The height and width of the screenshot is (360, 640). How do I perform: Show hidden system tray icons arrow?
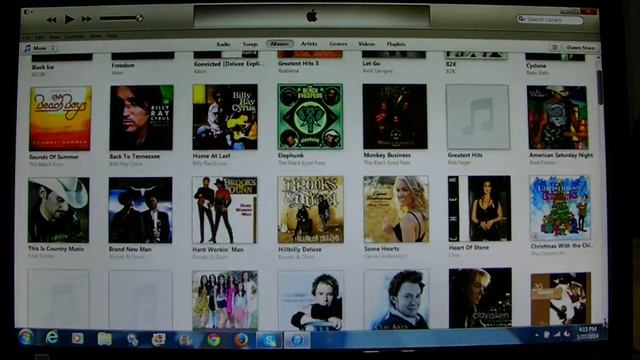coord(536,335)
